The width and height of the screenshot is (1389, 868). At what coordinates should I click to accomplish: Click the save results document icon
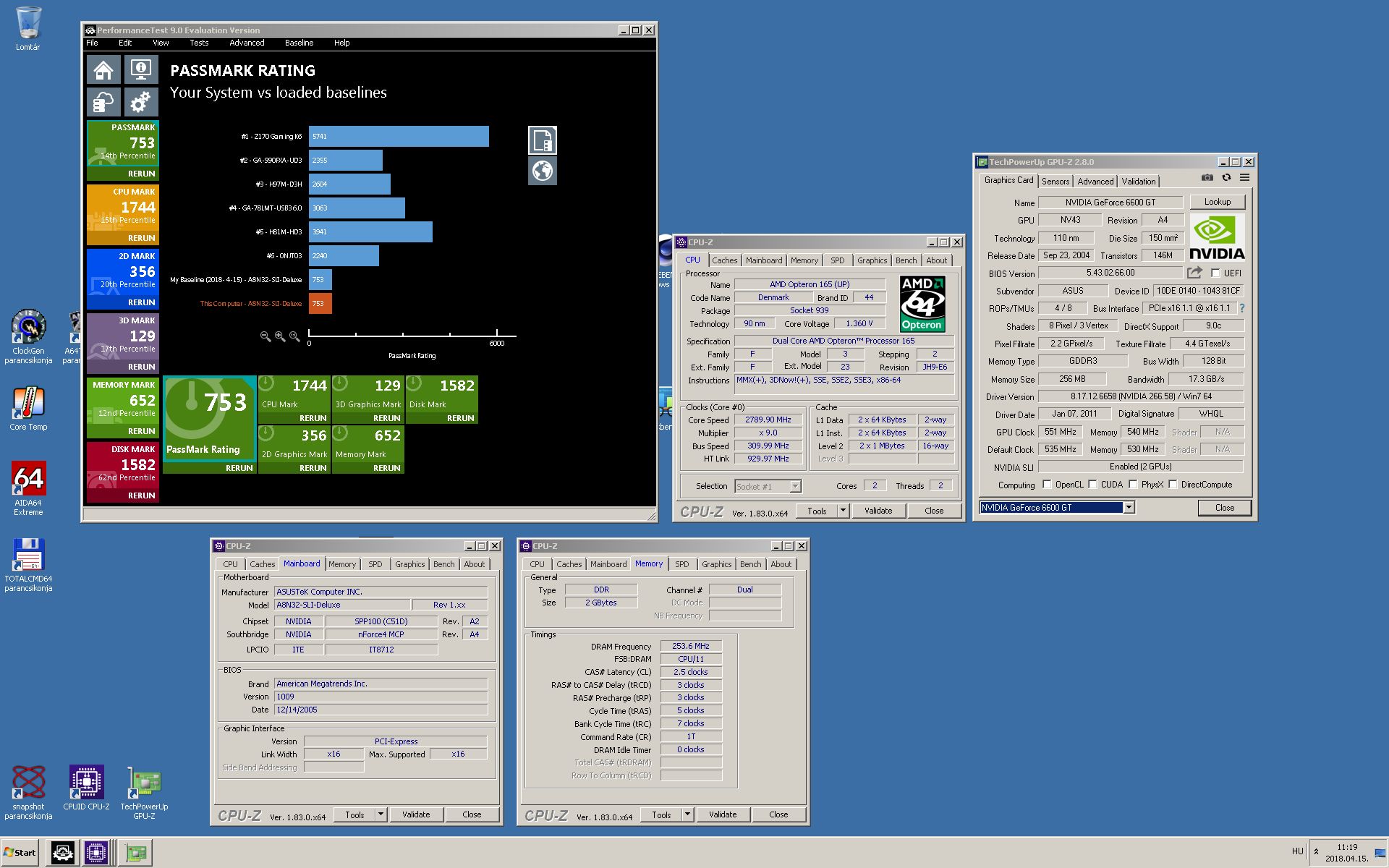[542, 140]
